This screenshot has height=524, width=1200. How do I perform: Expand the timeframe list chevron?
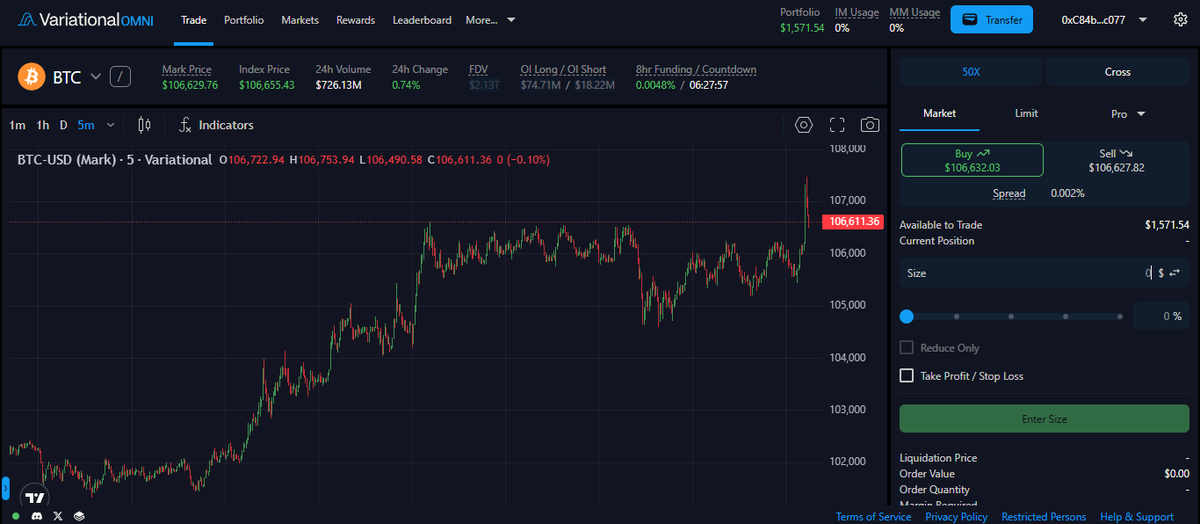(x=110, y=125)
